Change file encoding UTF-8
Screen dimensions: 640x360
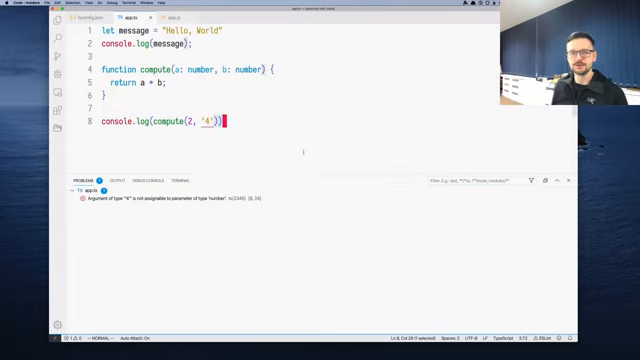point(471,338)
